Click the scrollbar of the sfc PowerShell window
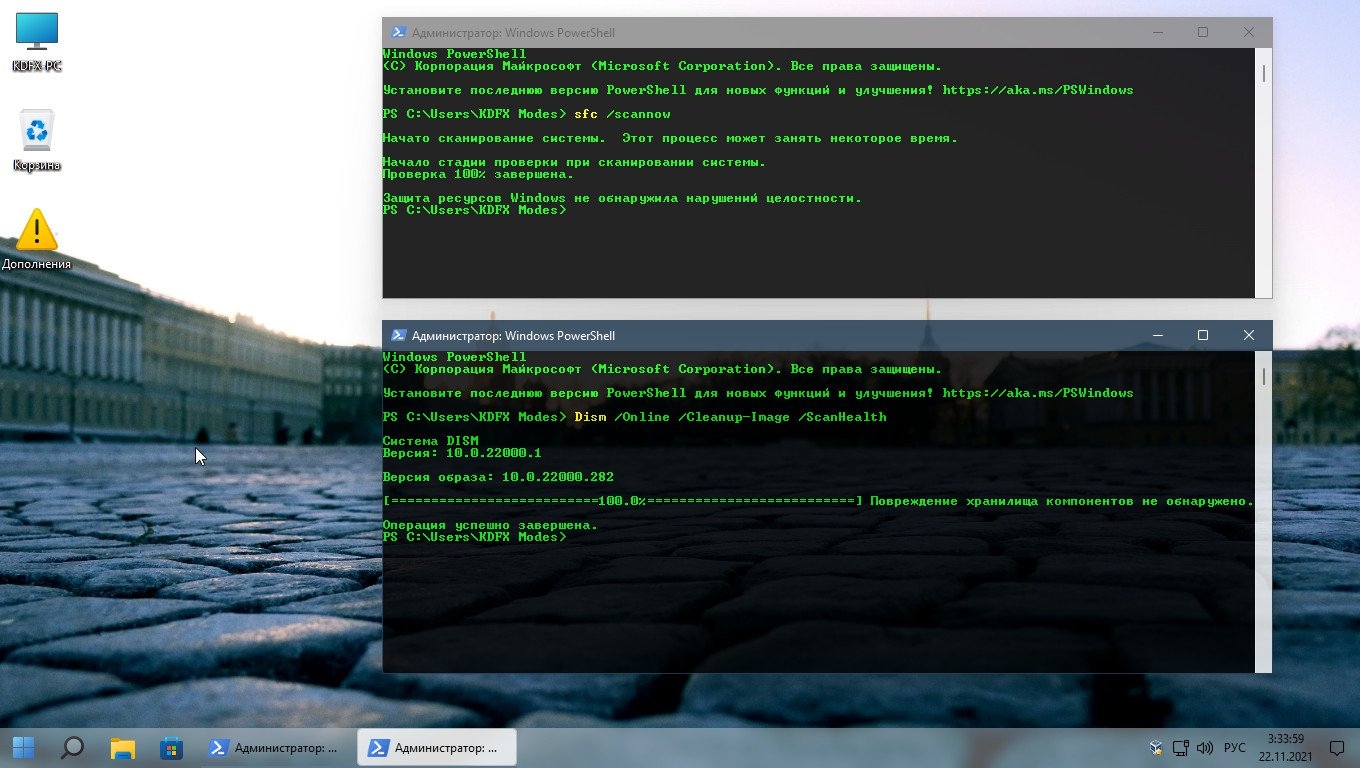 pyautogui.click(x=1264, y=172)
